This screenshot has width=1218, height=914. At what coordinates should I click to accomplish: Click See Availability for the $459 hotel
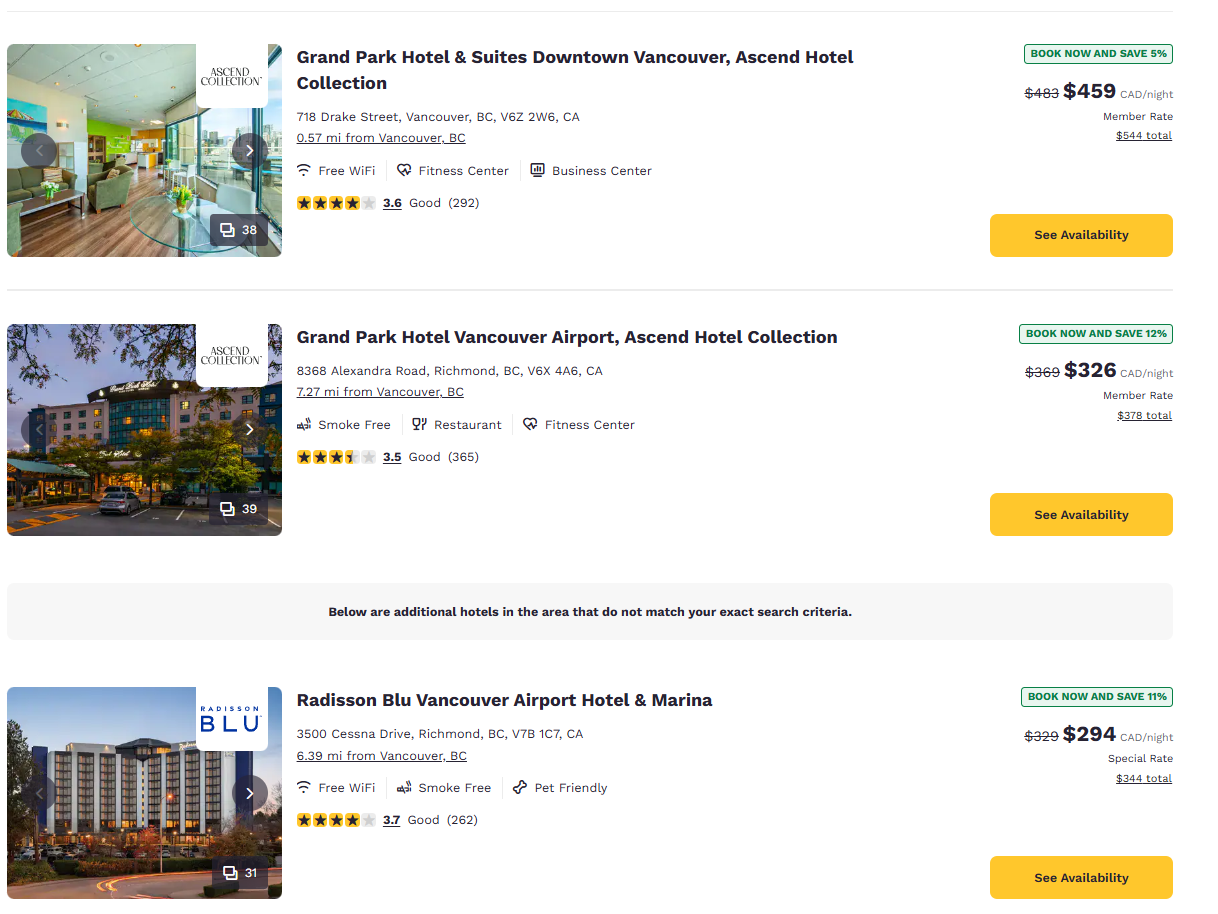tap(1081, 235)
